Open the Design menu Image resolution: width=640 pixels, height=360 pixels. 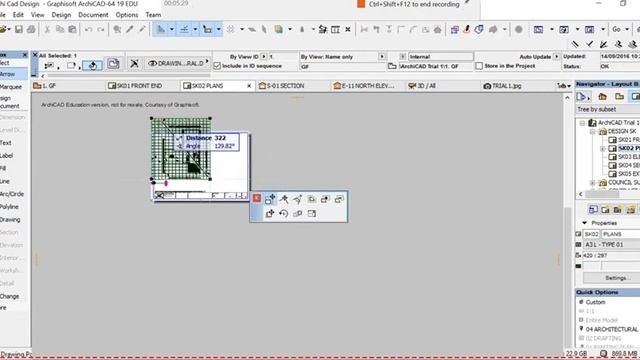point(61,15)
